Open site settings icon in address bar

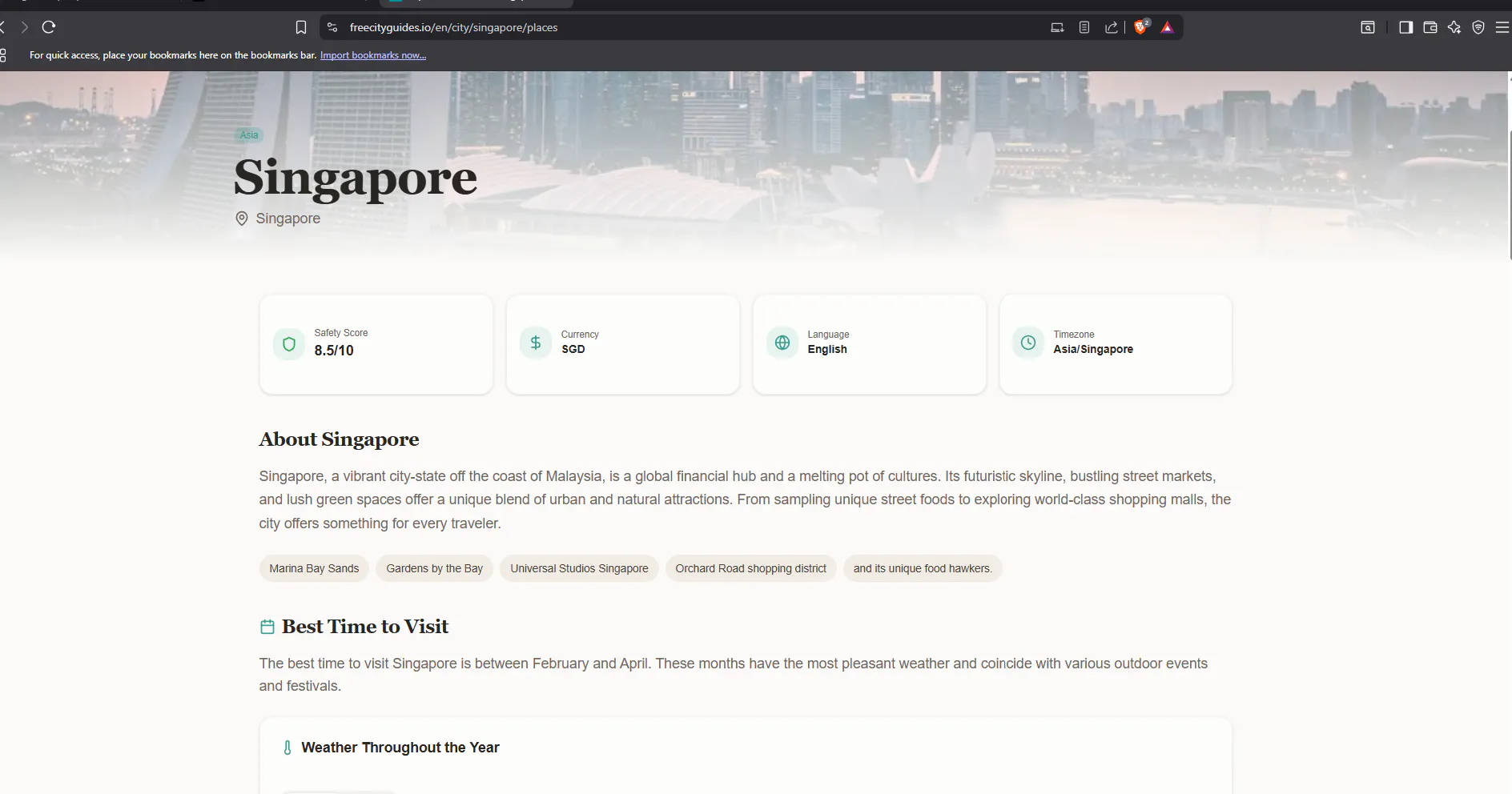click(x=332, y=27)
